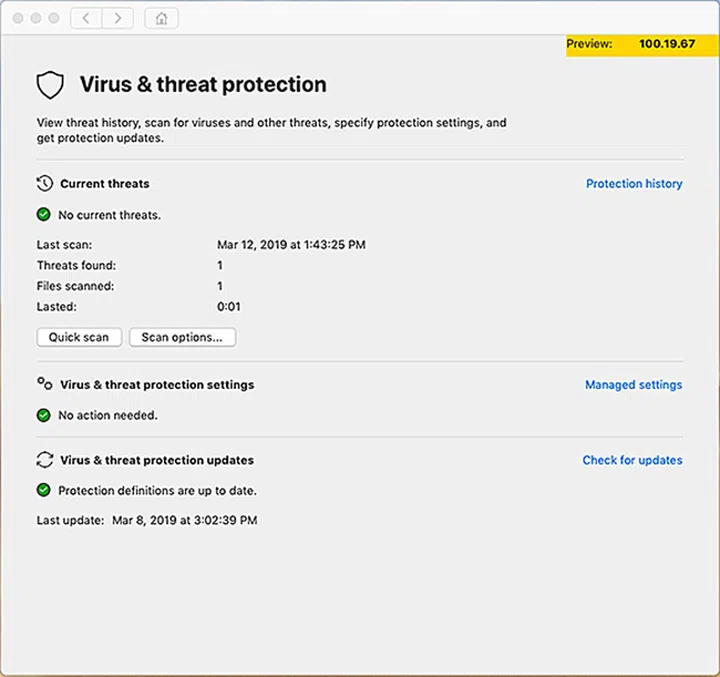Start a Quick scan
The width and height of the screenshot is (720, 677).
coord(79,338)
